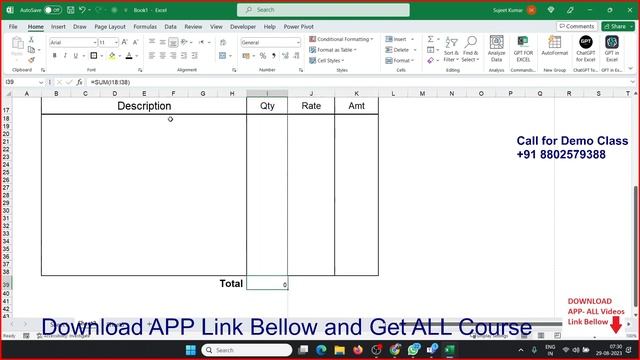The image size is (640, 360).
Task: Click the Accounting Number Format icon
Action: (x=246, y=56)
